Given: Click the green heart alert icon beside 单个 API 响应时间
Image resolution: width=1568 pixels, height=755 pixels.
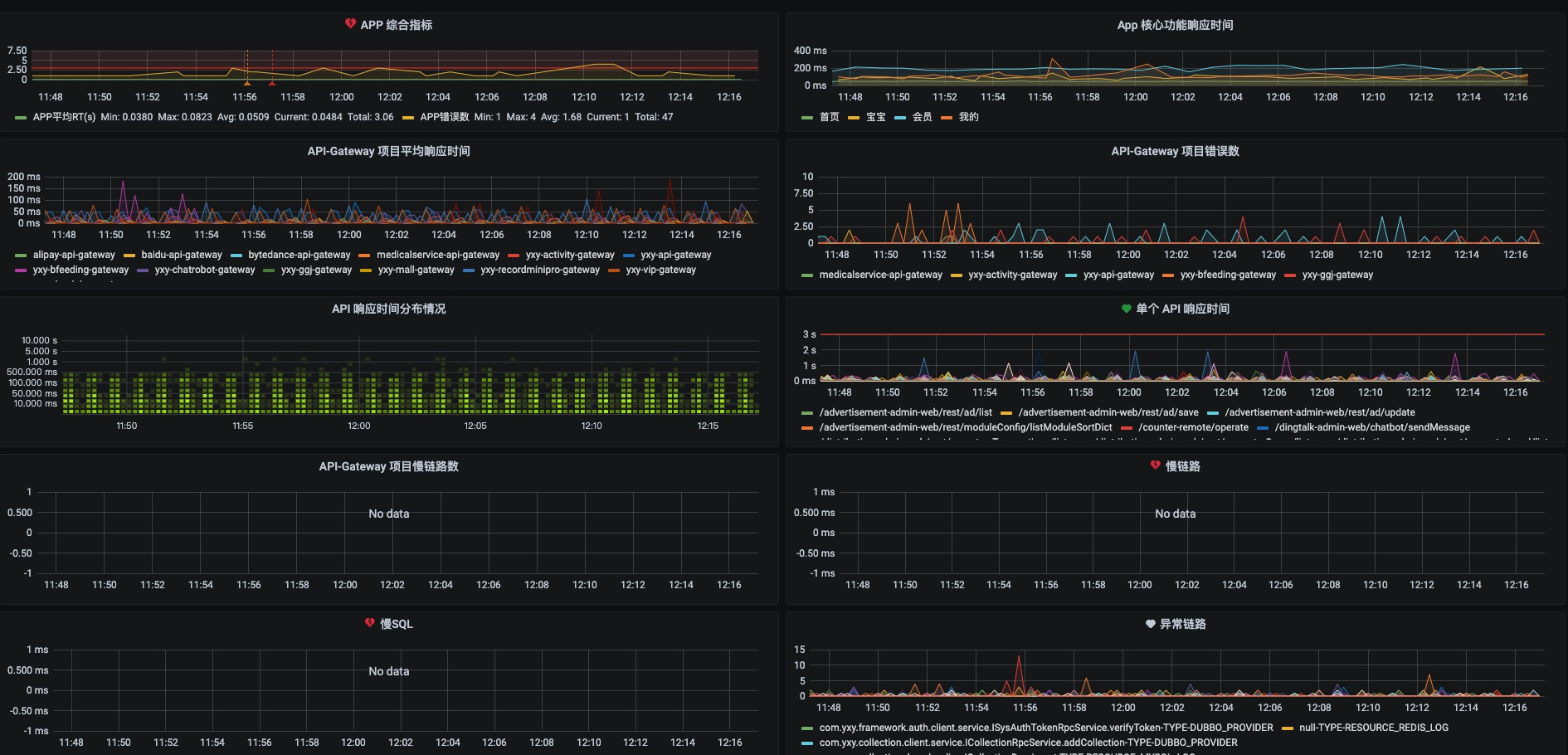Looking at the screenshot, I should [1126, 309].
